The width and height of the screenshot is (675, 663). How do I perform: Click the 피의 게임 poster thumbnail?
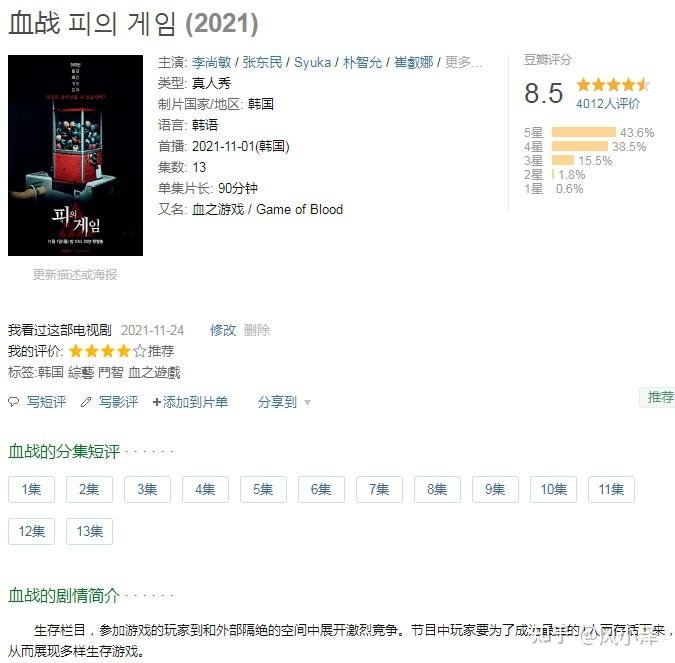pyautogui.click(x=75, y=155)
